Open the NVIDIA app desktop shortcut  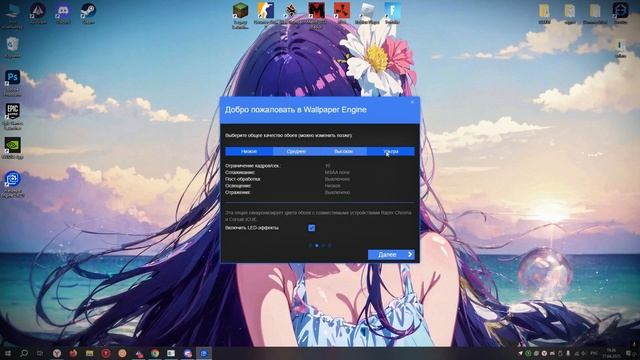13,148
